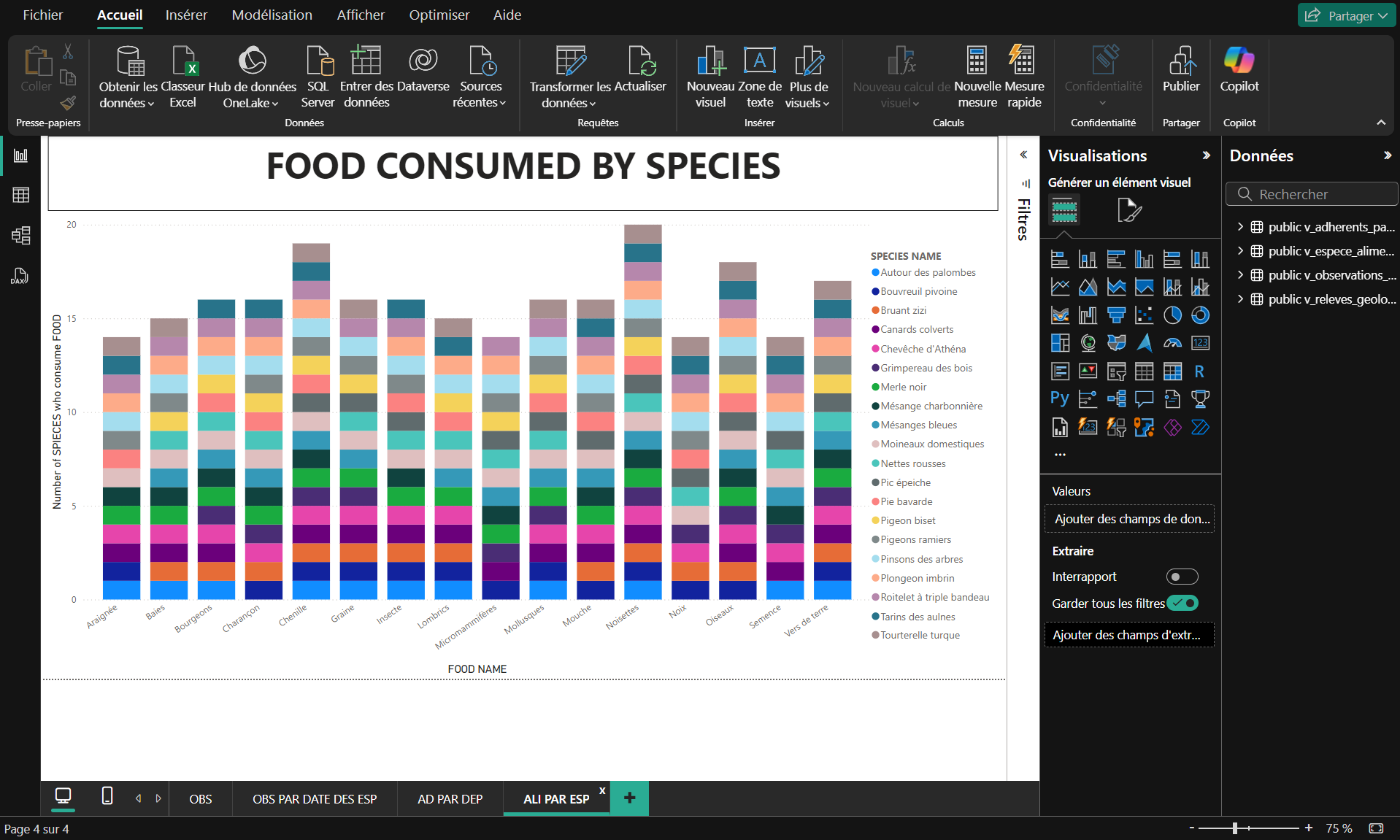Click the Publier button
Image resolution: width=1400 pixels, height=840 pixels.
[1180, 73]
